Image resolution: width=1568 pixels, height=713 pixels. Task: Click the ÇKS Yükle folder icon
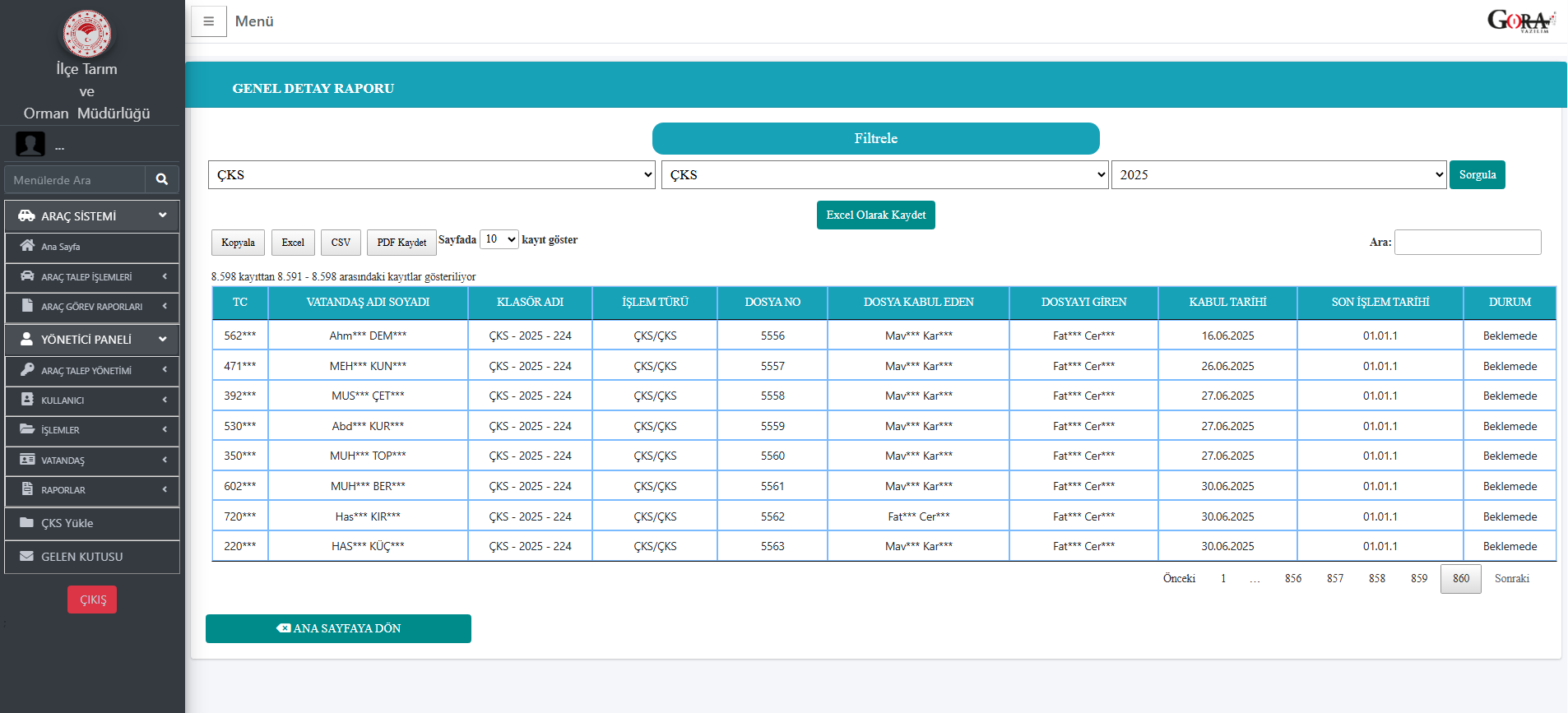click(27, 523)
